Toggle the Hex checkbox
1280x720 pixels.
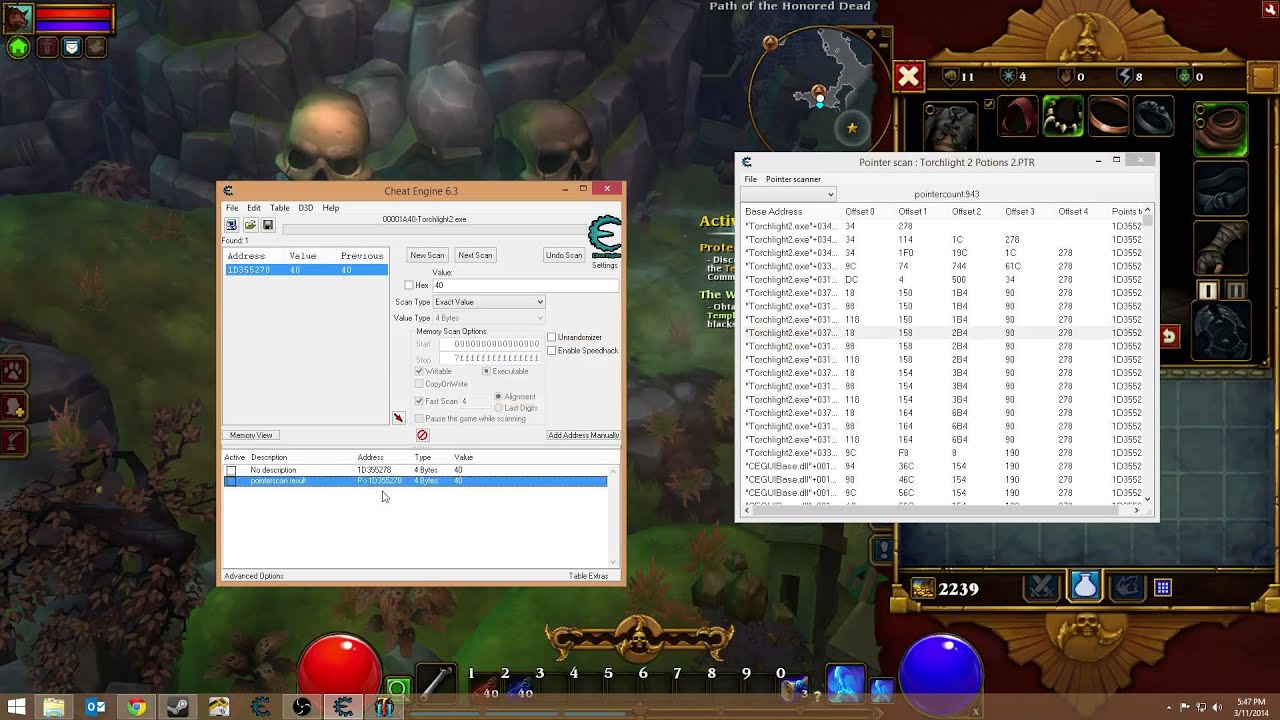(409, 286)
